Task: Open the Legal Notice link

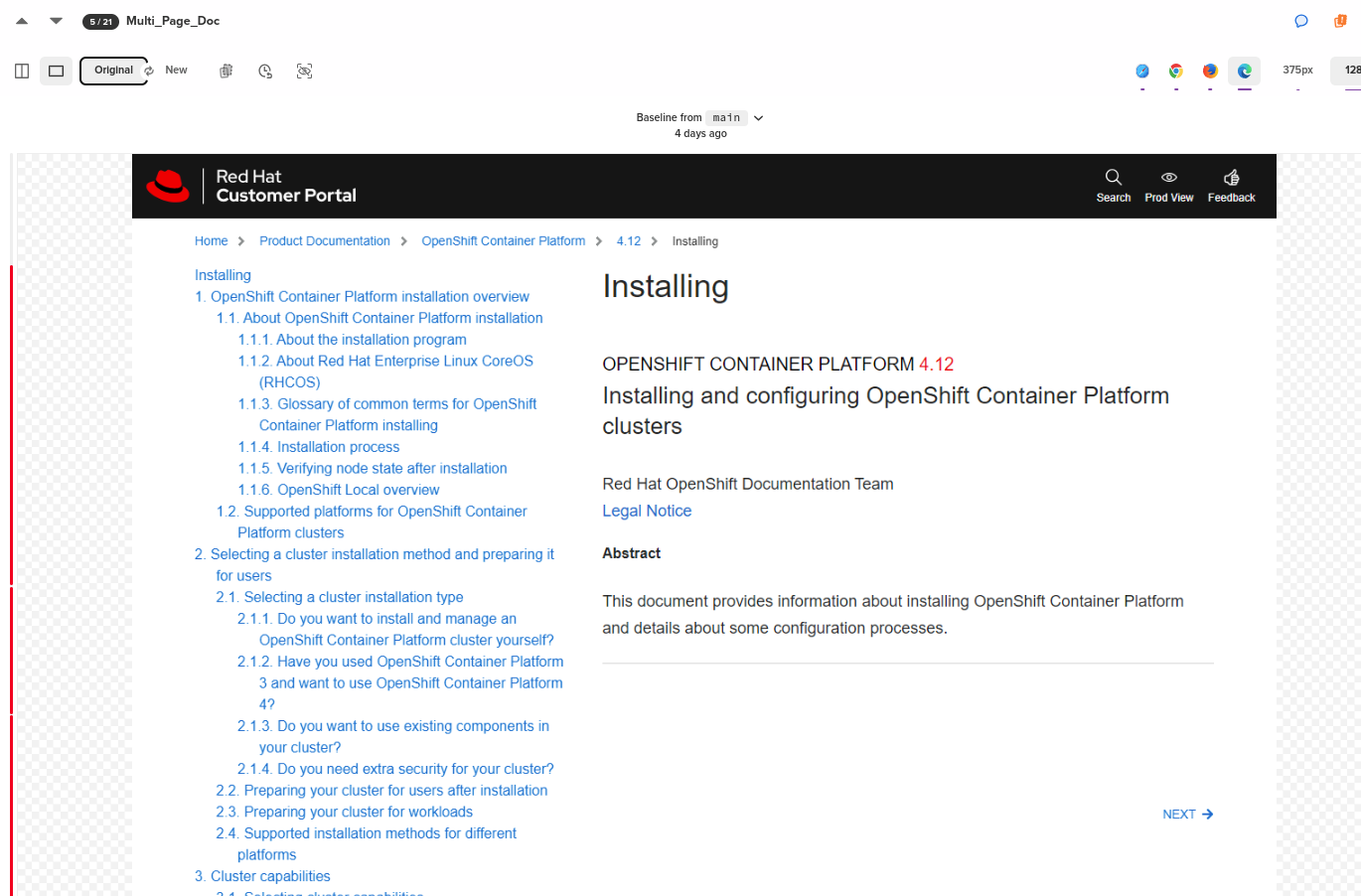Action: pos(647,511)
